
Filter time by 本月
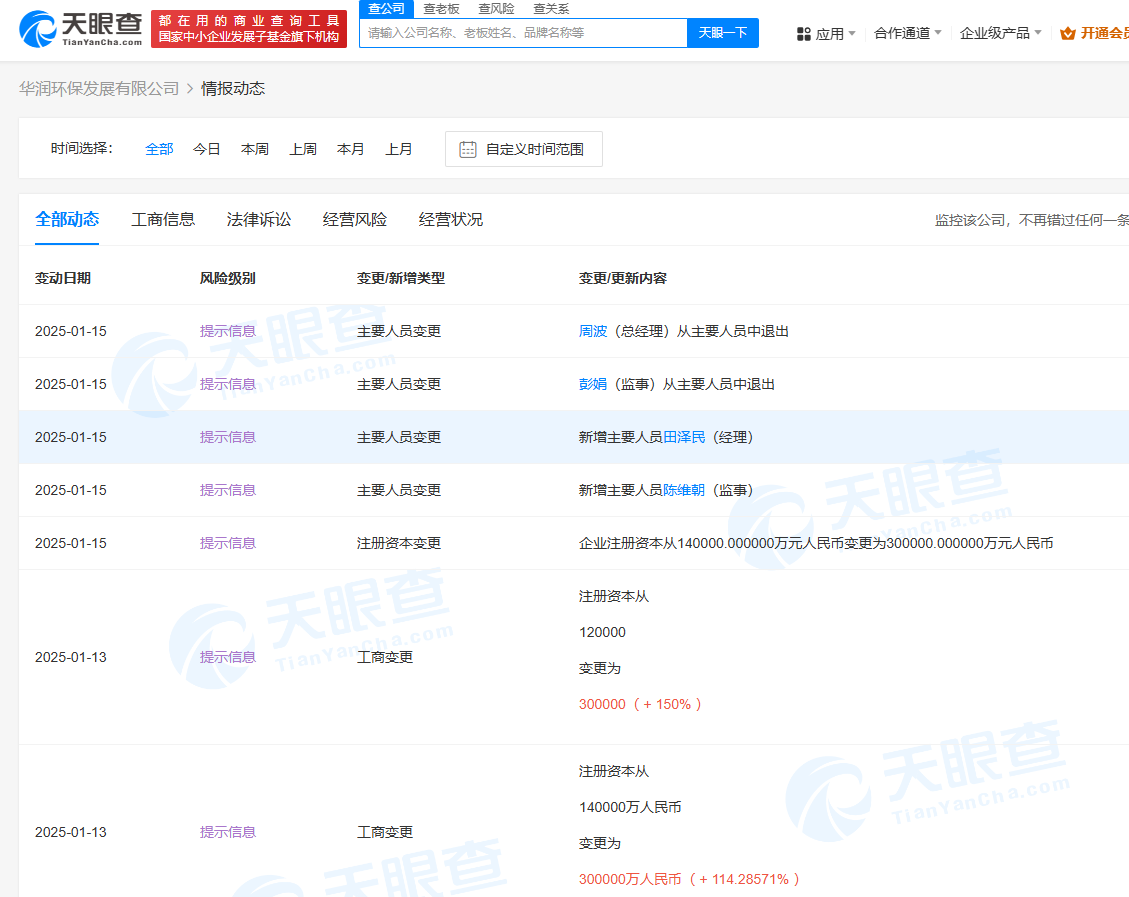tap(351, 149)
